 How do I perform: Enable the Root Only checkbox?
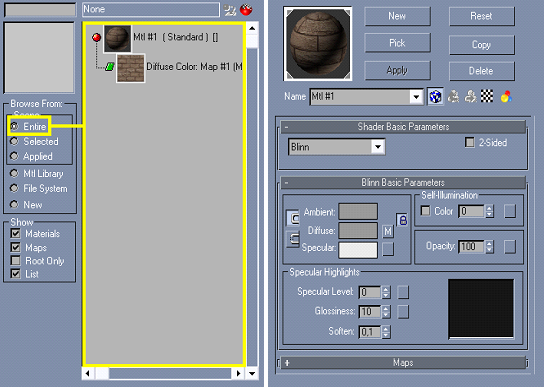coord(16,260)
